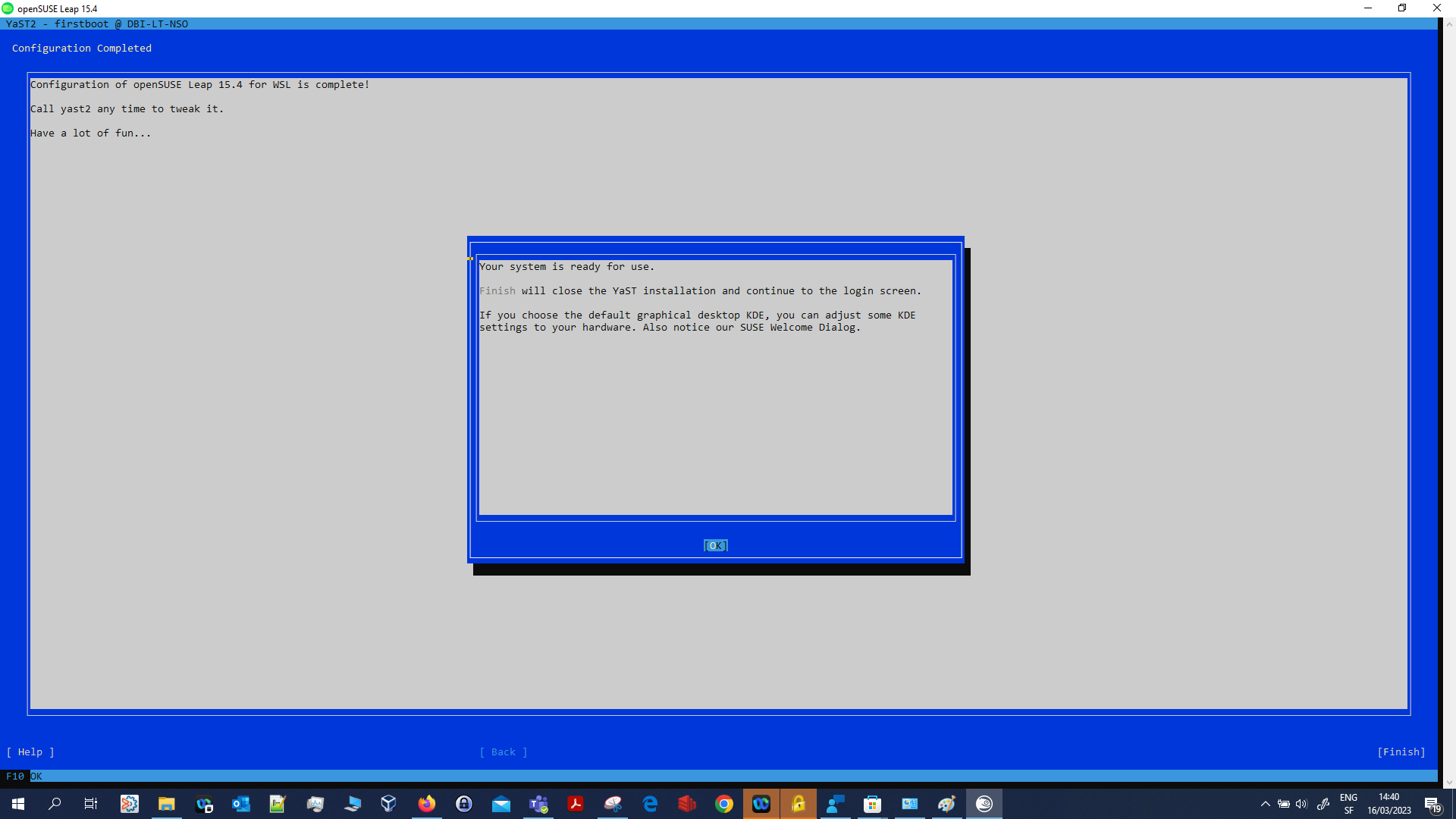
Task: Open the notification center icon
Action: coord(1432,804)
